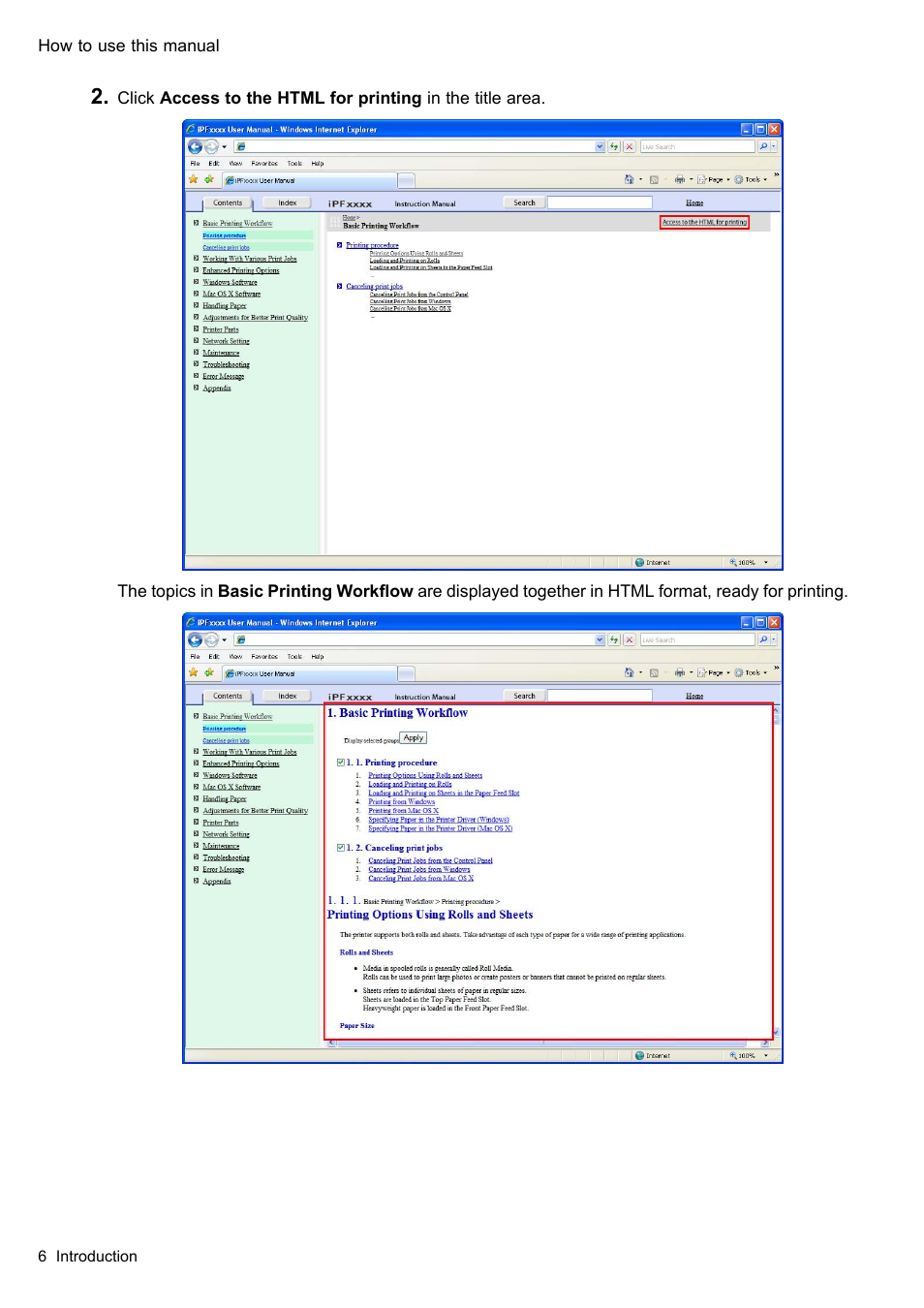Open Favorites menu in upper browser window
This screenshot has height=1308, width=924.
[264, 164]
